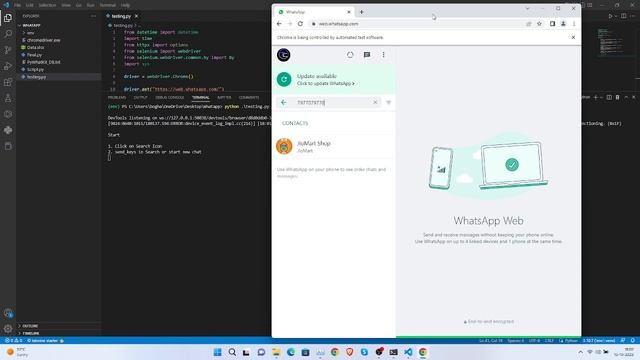Select the TERMINAL panel tab
The width and height of the screenshot is (640, 360).
point(200,98)
